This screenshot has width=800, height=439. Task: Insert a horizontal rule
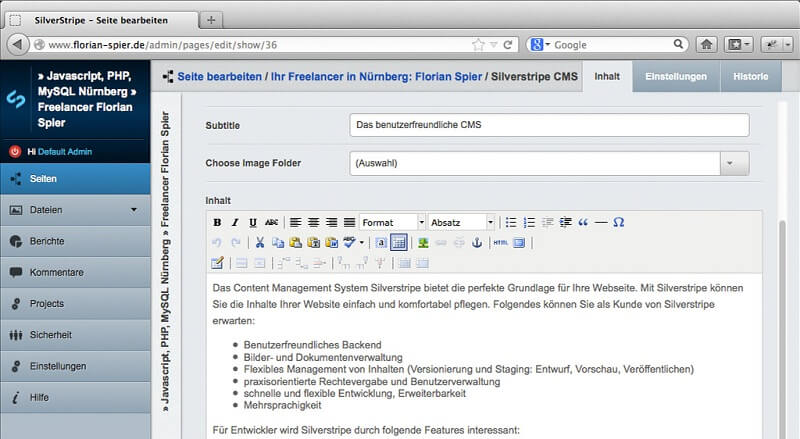pyautogui.click(x=601, y=223)
